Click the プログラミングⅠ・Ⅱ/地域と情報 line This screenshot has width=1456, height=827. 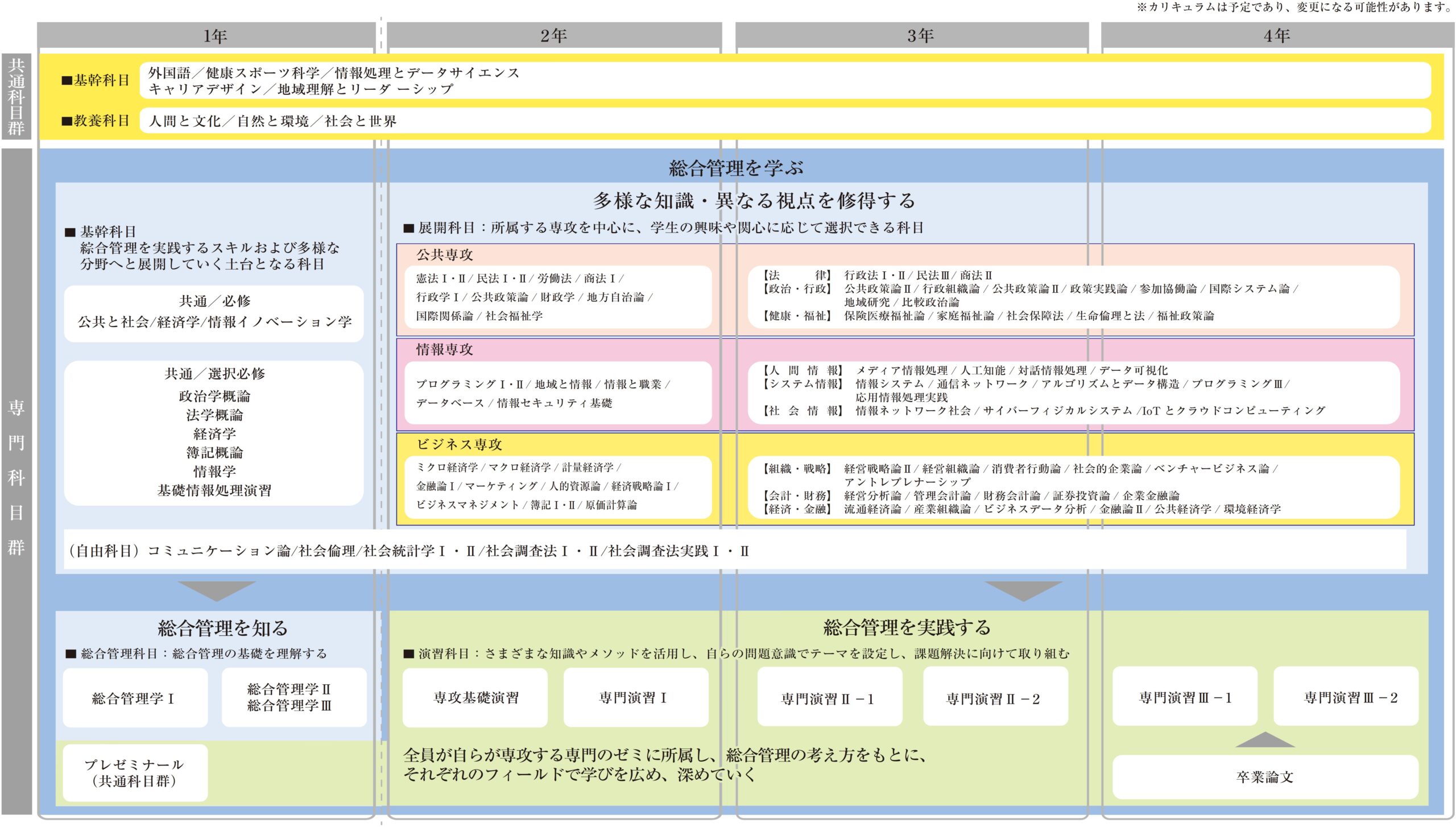click(543, 384)
